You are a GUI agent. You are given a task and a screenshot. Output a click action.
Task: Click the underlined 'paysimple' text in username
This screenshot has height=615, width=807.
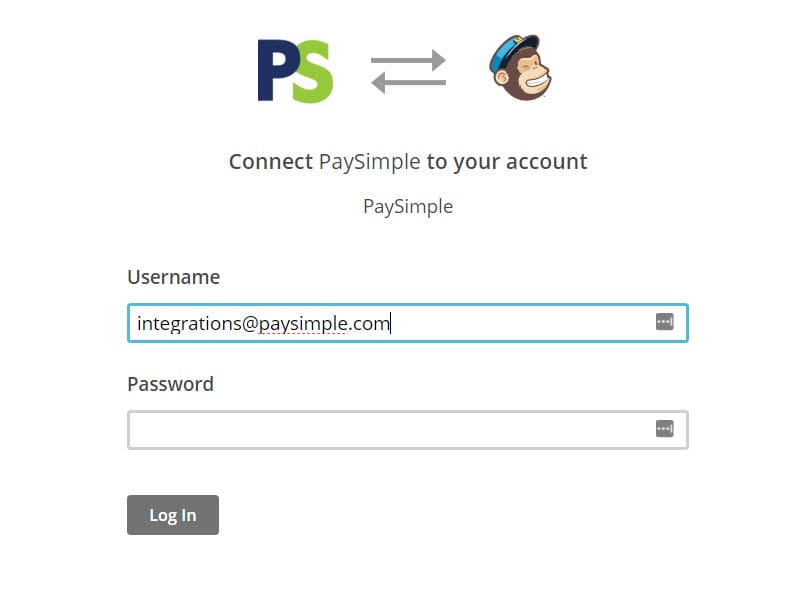303,325
